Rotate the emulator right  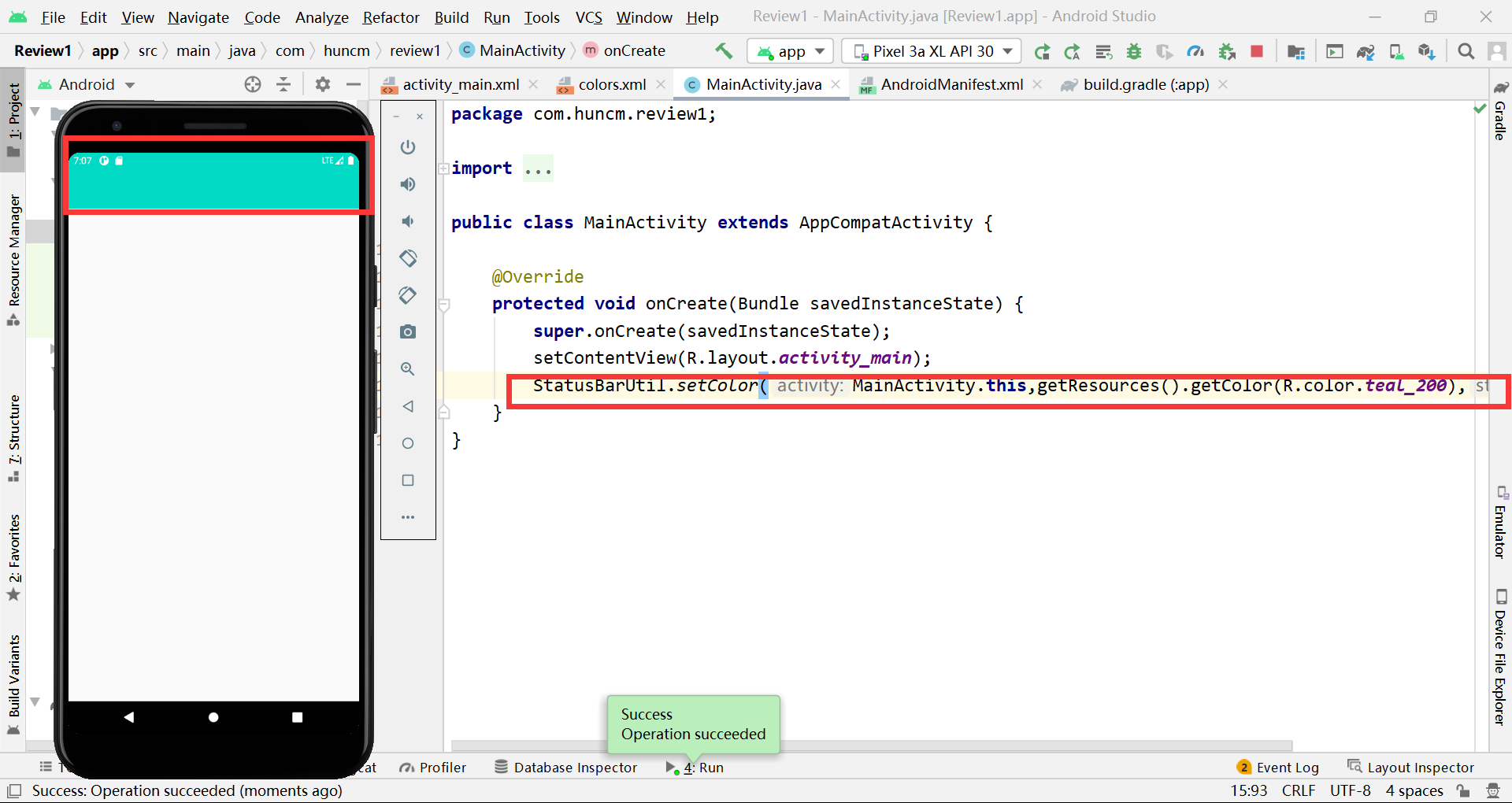(407, 295)
